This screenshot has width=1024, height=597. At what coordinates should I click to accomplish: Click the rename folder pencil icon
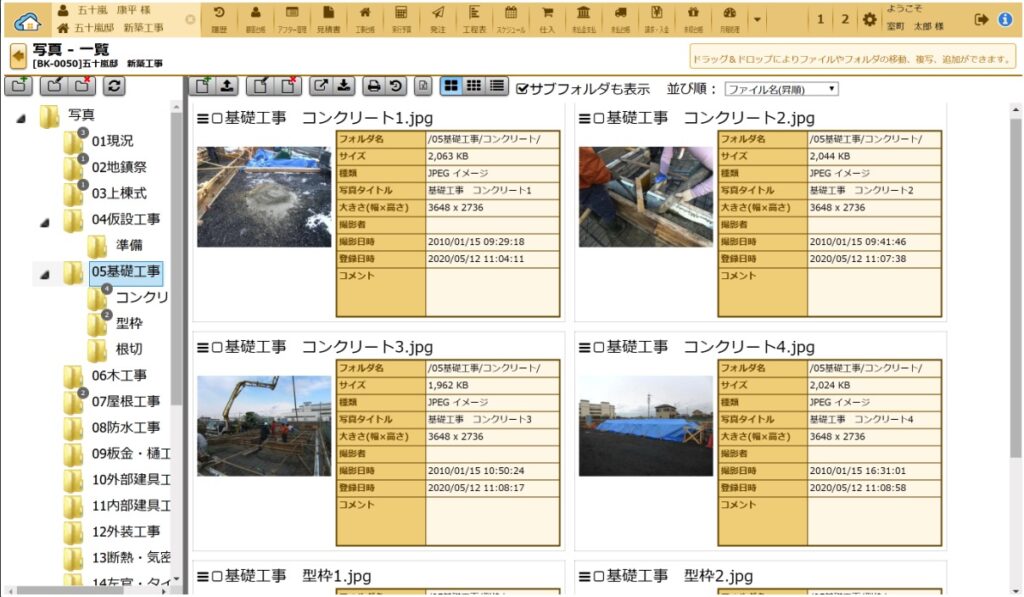pos(54,86)
